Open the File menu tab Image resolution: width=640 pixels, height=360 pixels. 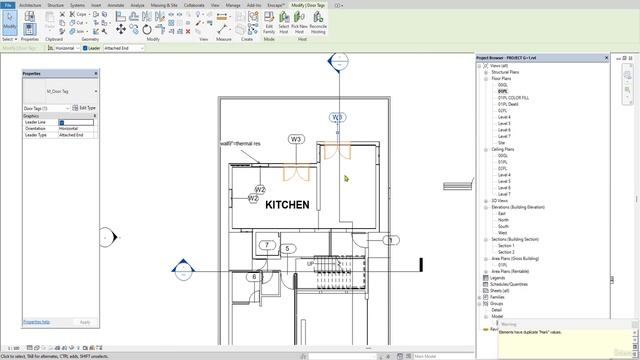point(8,5)
